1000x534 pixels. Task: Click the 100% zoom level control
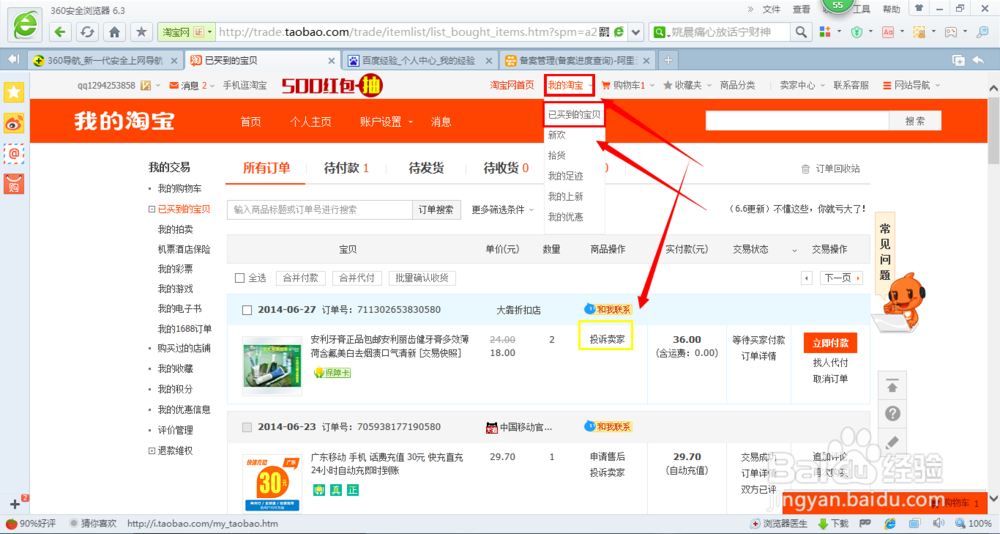coord(973,523)
